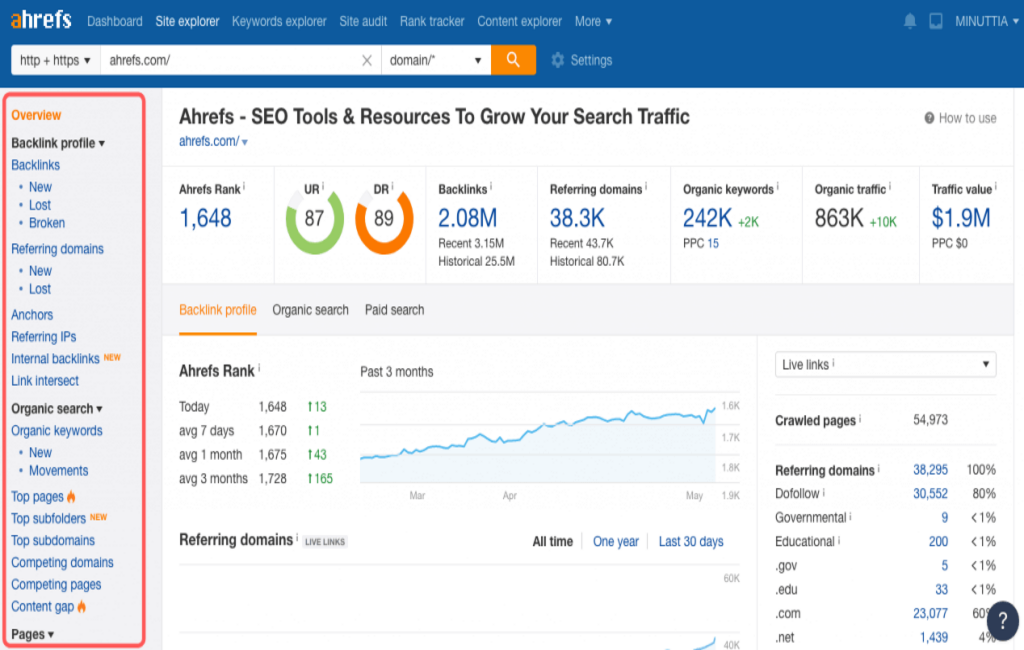Click the 242K organic keywords value

[707, 218]
